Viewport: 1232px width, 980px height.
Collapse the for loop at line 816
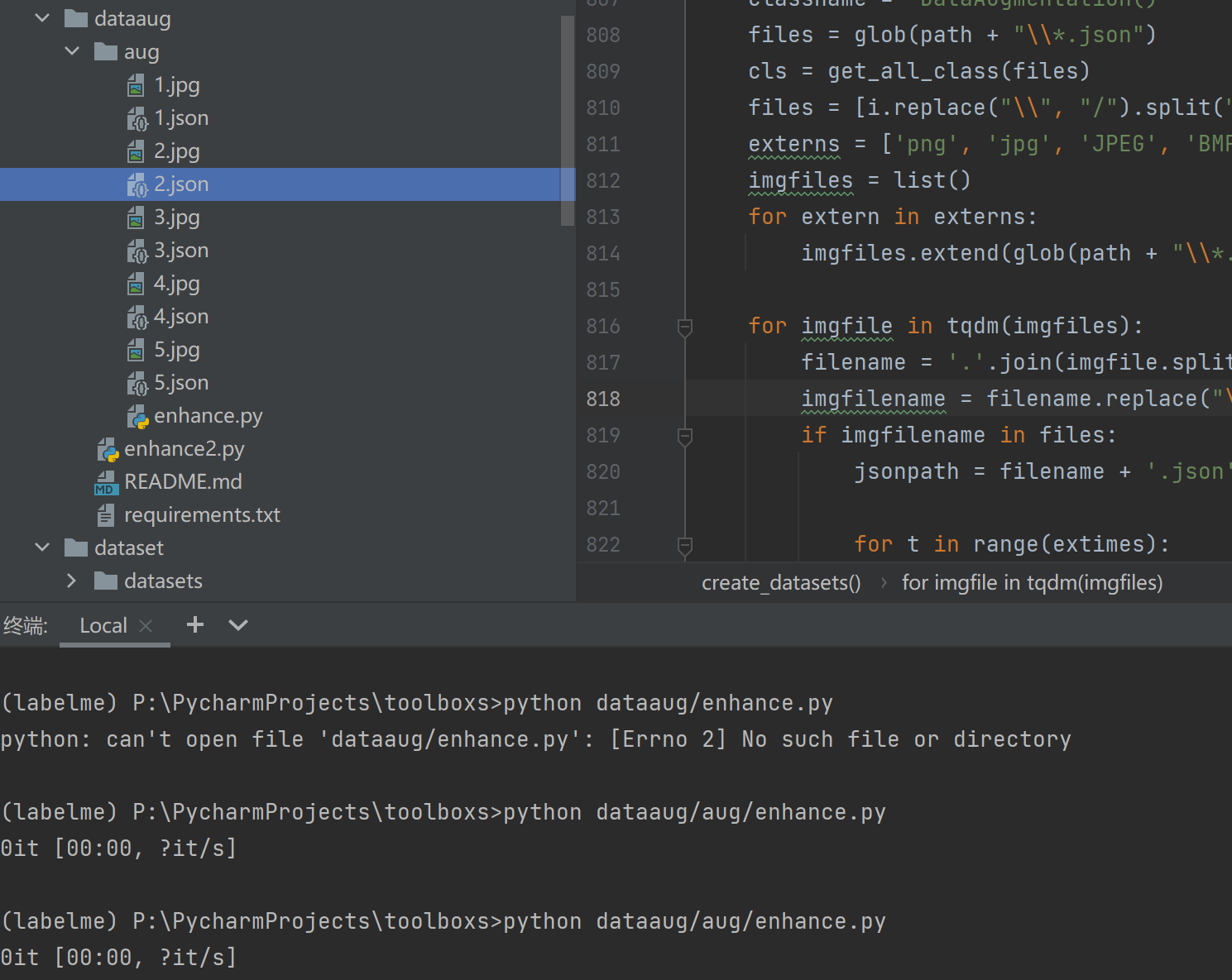pyautogui.click(x=684, y=327)
